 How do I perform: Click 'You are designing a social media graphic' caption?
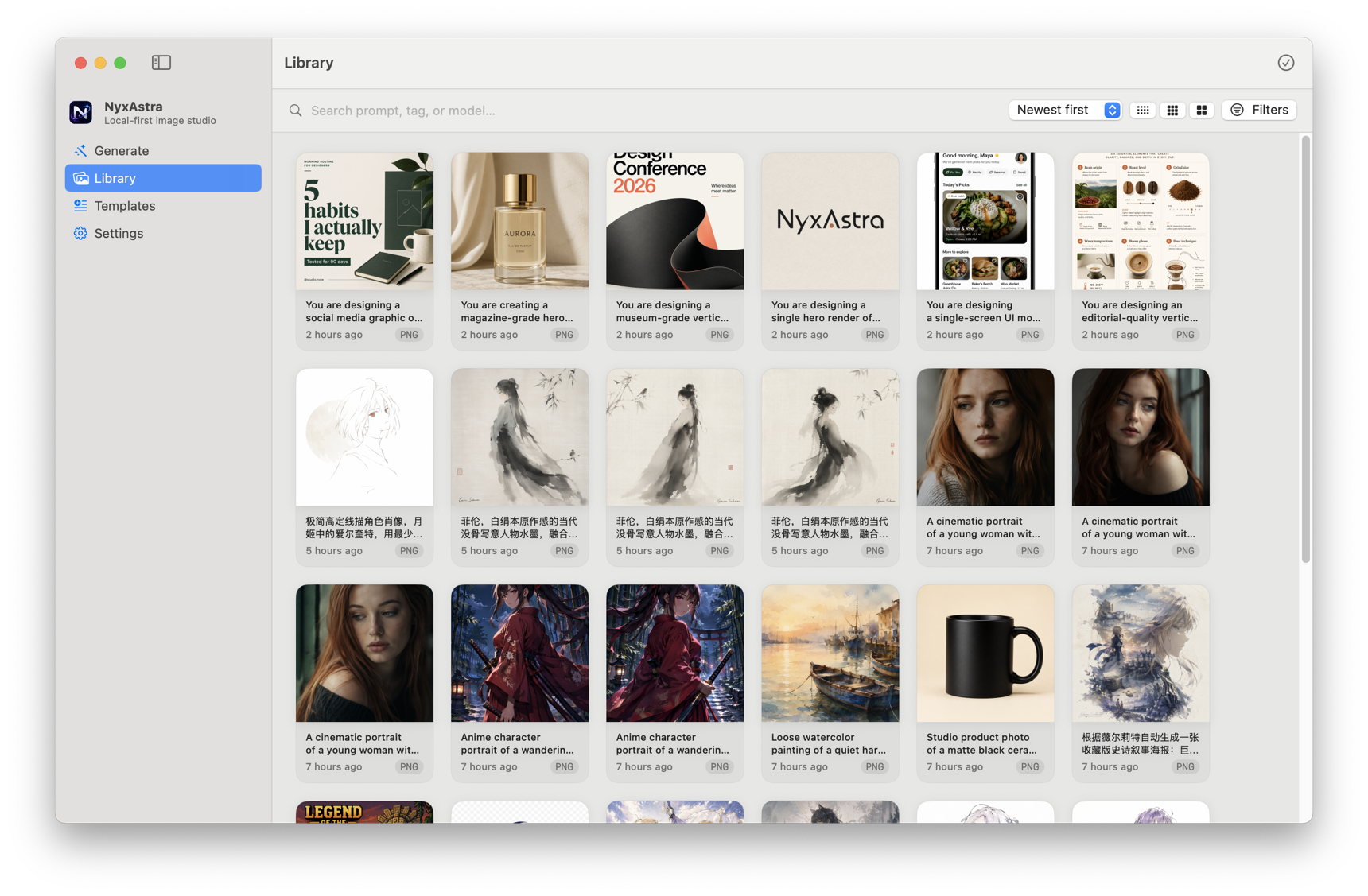(x=364, y=312)
